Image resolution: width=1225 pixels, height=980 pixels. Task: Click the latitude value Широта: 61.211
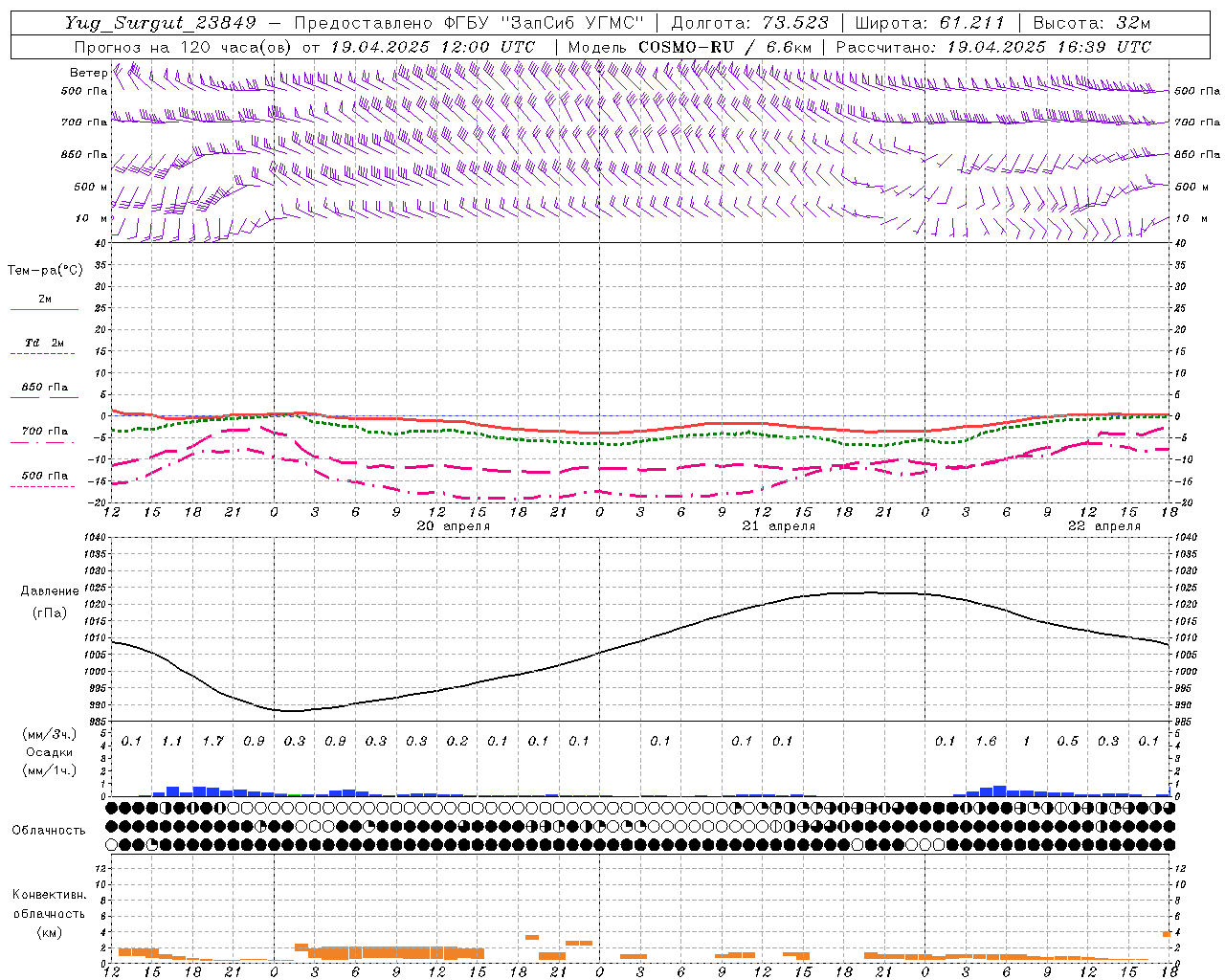[930, 23]
